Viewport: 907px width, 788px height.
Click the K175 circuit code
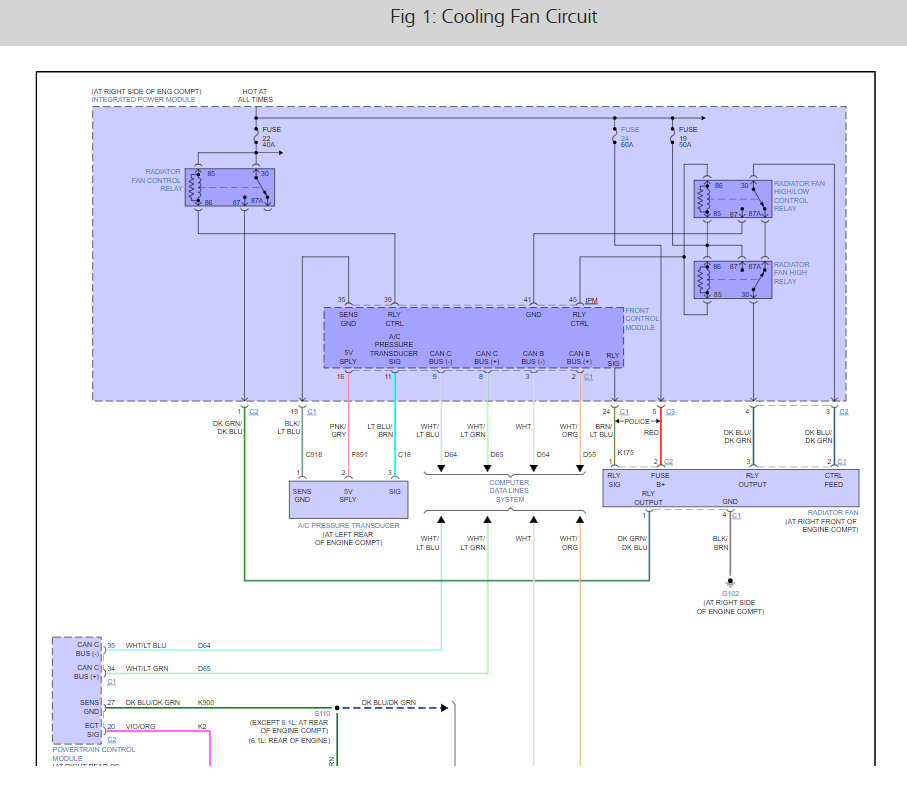click(625, 452)
